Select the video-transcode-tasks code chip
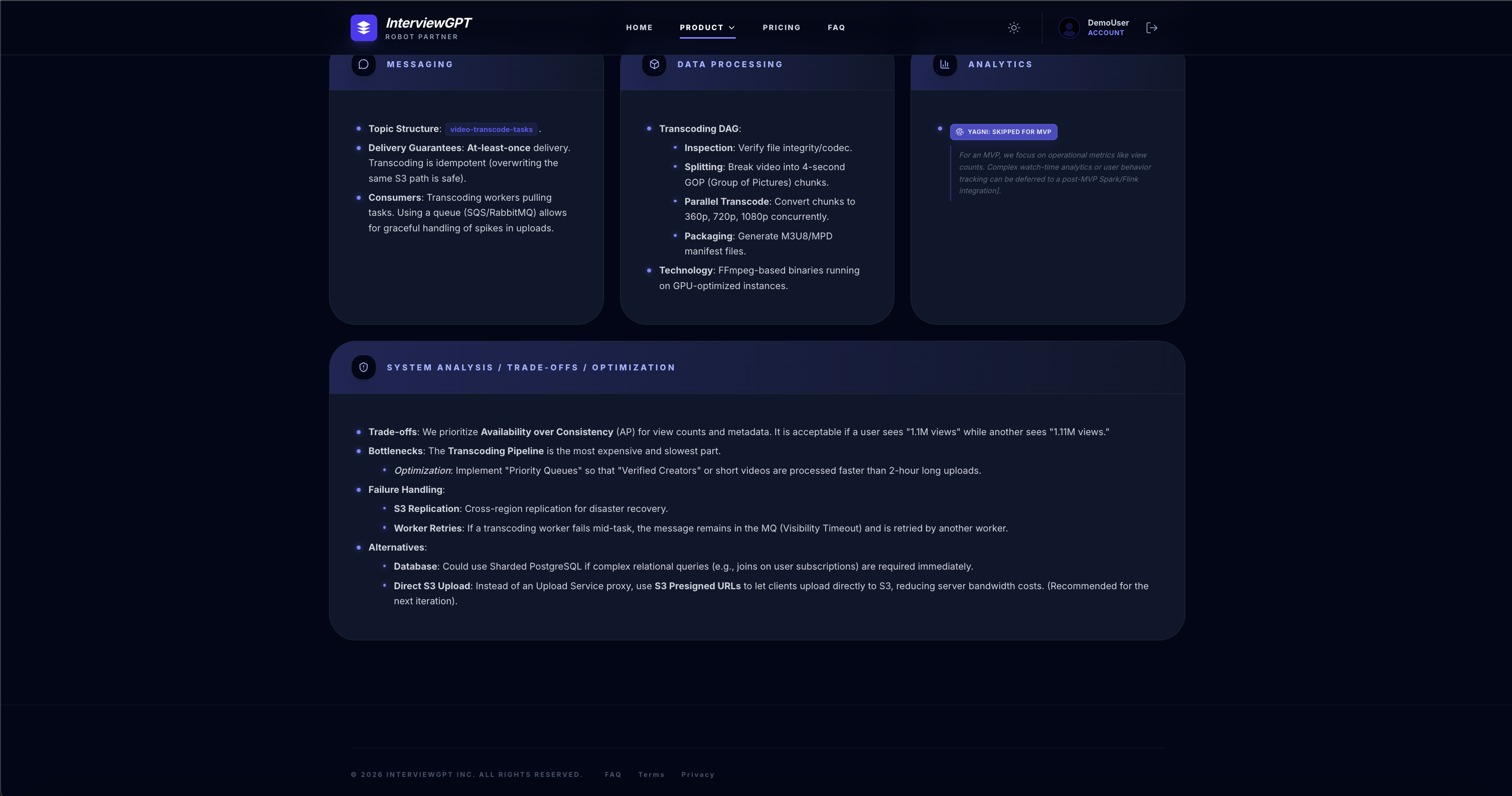1512x796 pixels. pos(491,129)
